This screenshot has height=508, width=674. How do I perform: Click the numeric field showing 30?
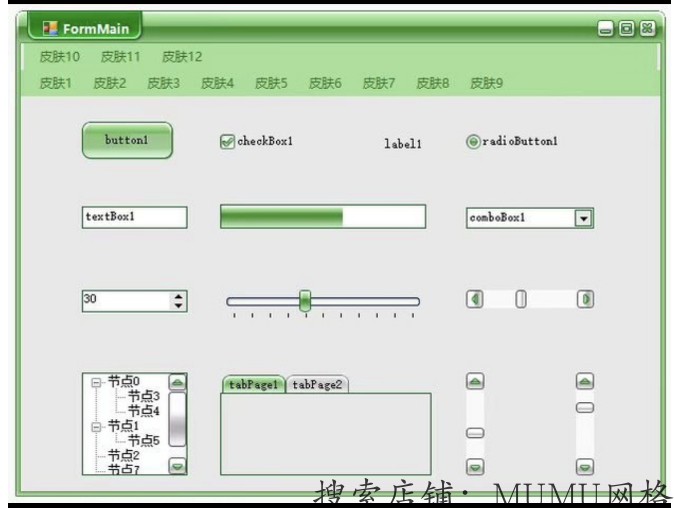(127, 300)
